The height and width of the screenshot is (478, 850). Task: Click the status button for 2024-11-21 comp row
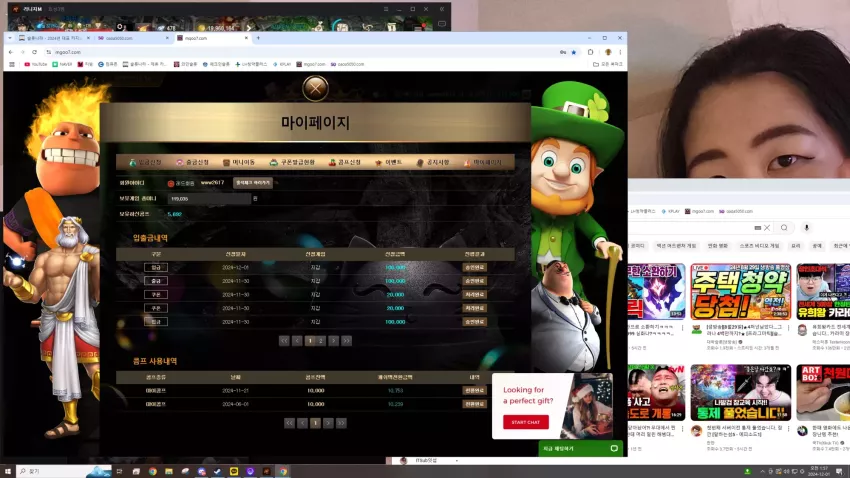pos(474,390)
